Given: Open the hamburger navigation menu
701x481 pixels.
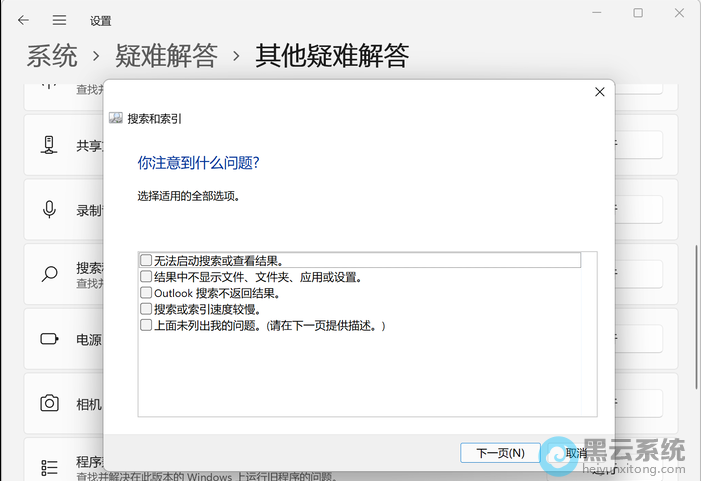Looking at the screenshot, I should [60, 20].
